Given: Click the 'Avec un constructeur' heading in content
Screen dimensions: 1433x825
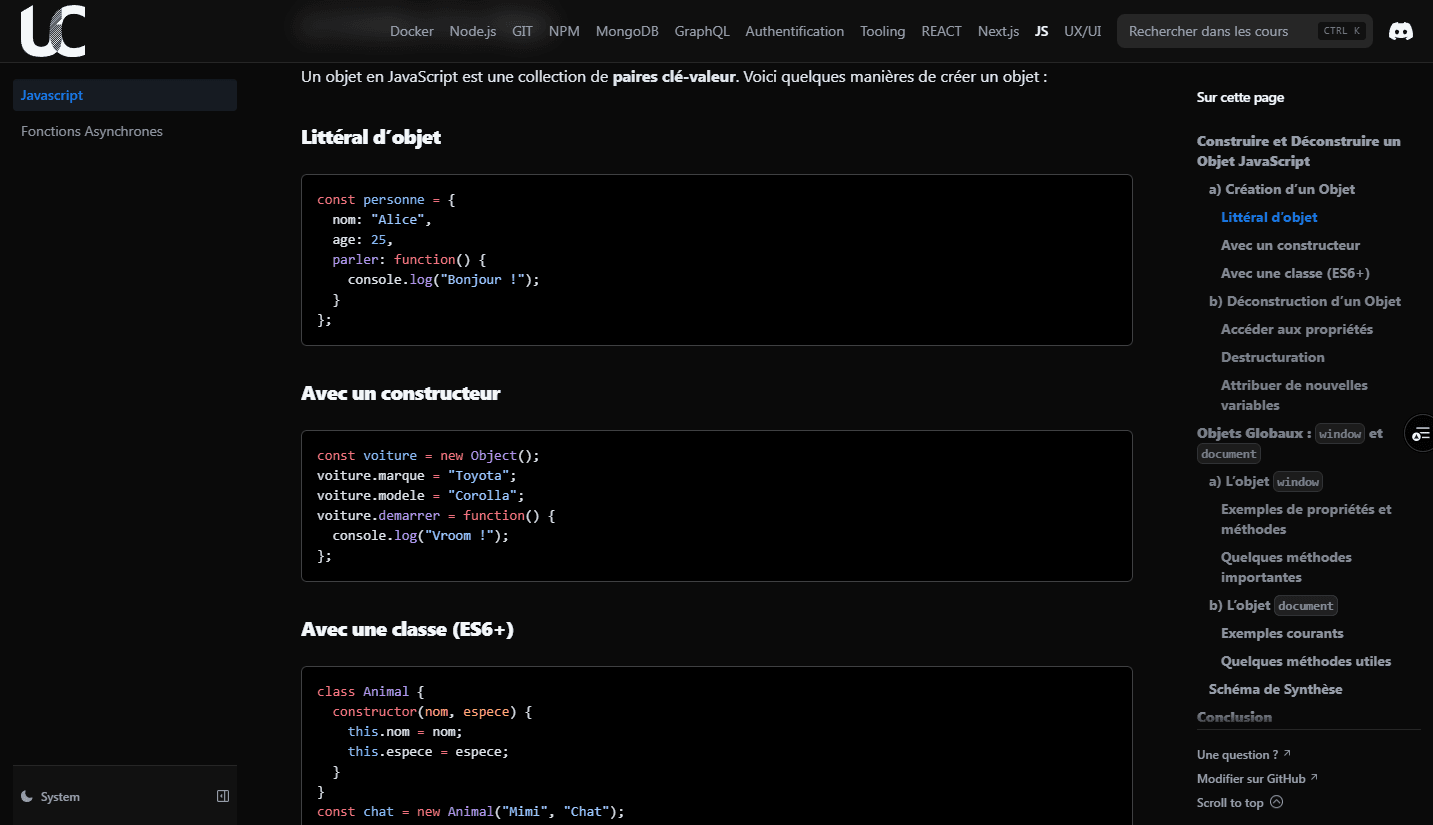Looking at the screenshot, I should point(400,393).
